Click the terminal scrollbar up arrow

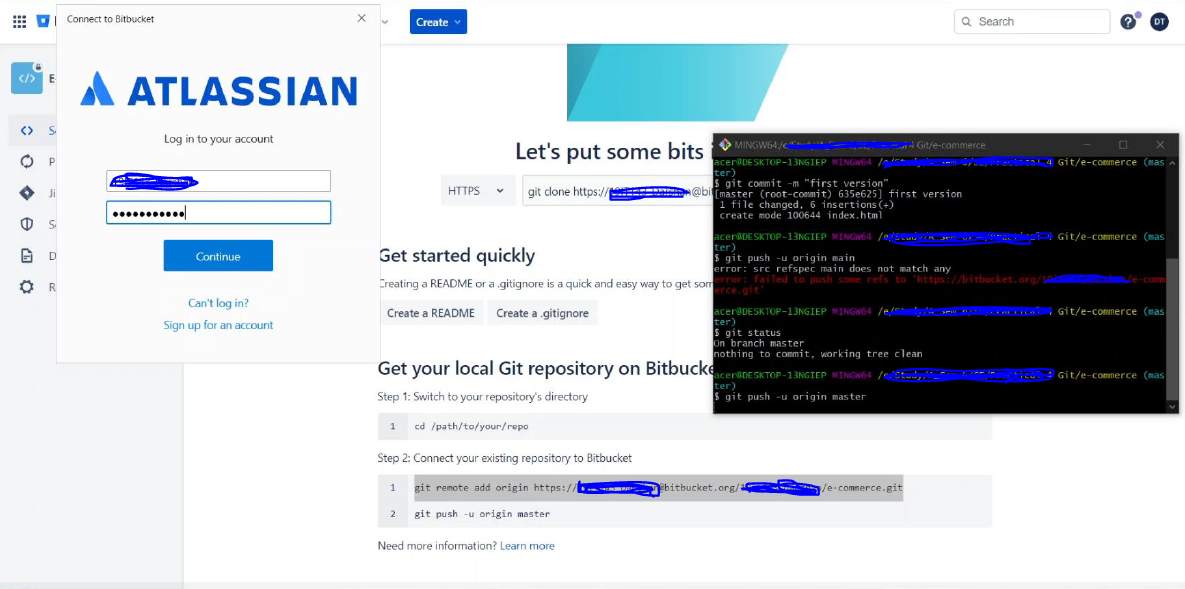(x=1172, y=161)
